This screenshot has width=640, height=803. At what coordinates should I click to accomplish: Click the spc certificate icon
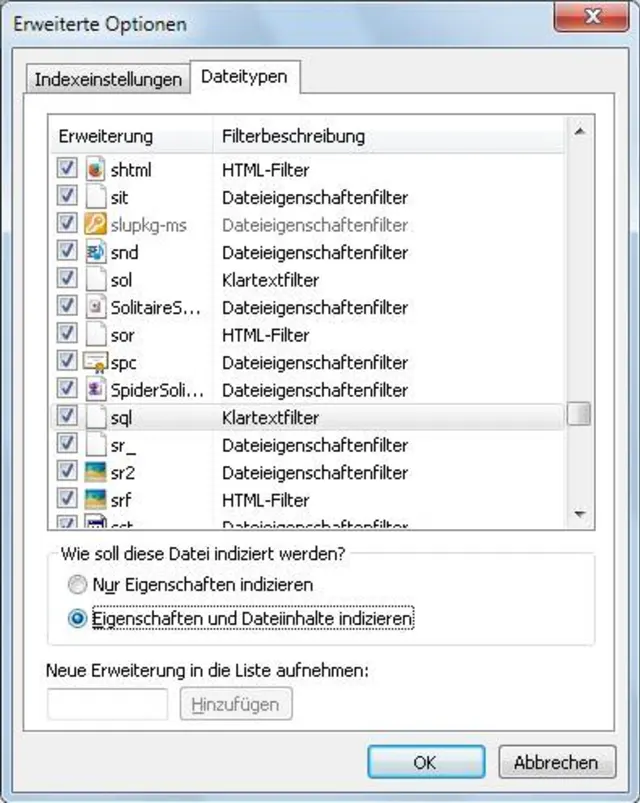click(x=95, y=363)
